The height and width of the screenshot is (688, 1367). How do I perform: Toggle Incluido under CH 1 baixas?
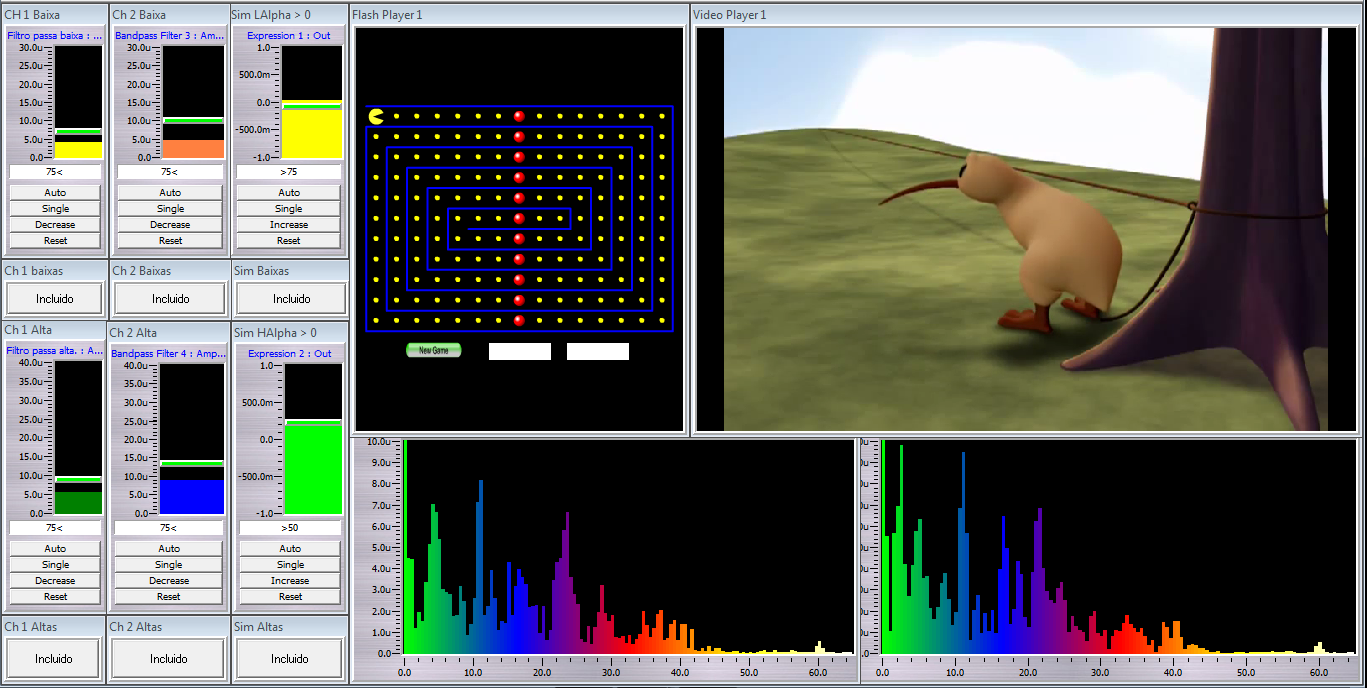point(54,298)
